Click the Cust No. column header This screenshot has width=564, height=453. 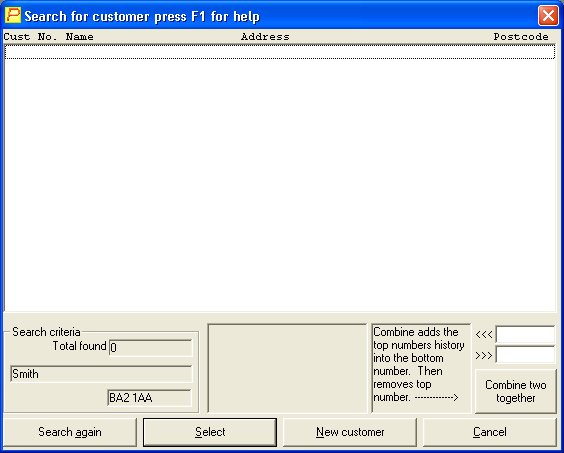[31, 37]
